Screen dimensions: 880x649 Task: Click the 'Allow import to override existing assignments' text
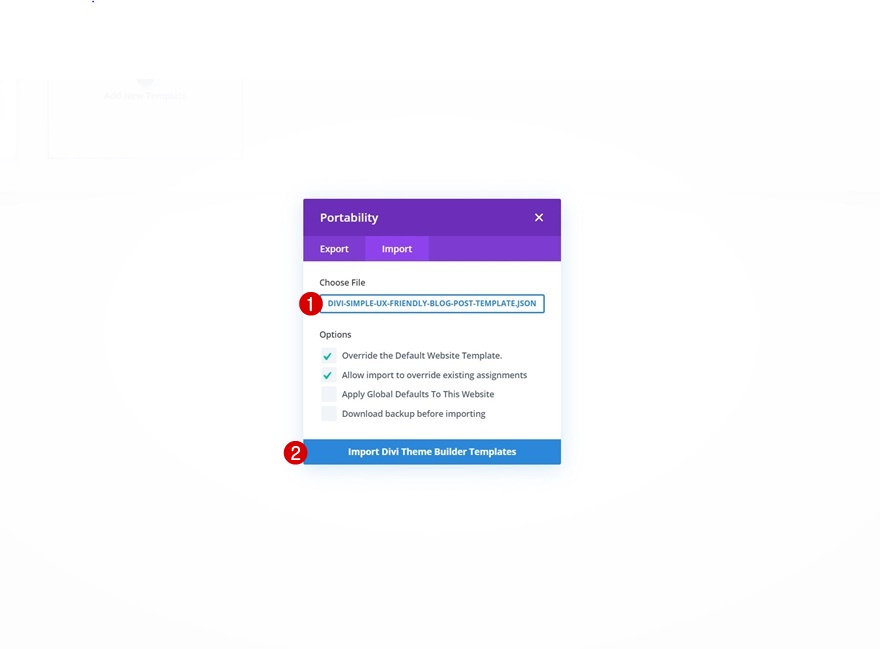[x=434, y=375]
